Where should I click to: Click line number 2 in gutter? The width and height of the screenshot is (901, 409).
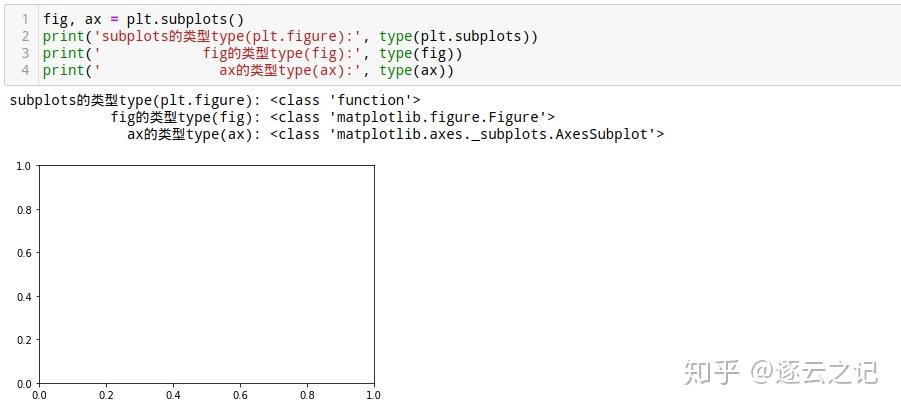click(x=25, y=37)
